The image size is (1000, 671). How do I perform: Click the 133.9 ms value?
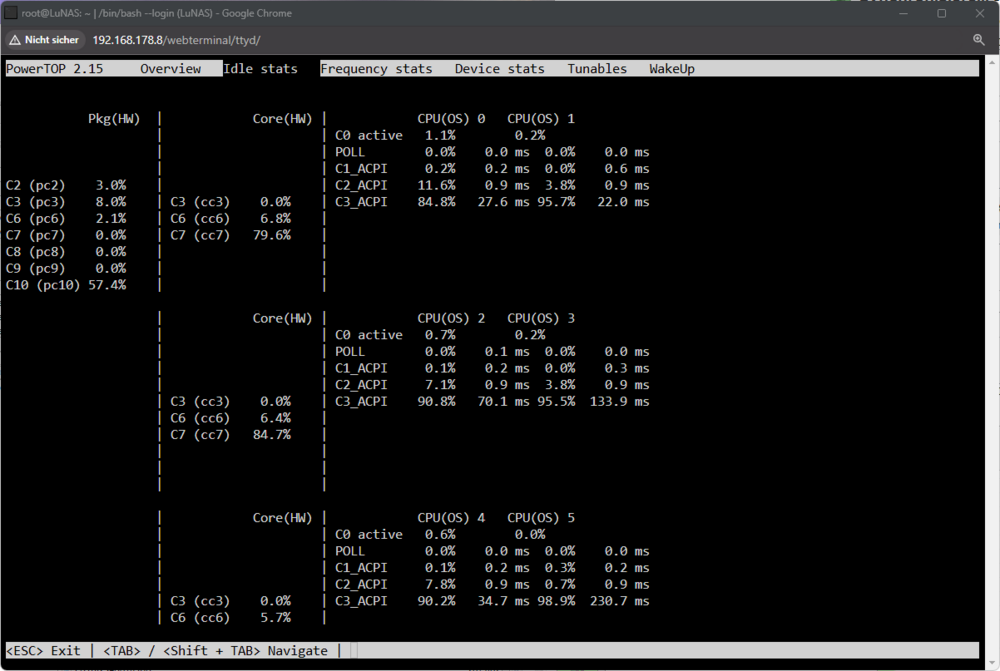619,401
